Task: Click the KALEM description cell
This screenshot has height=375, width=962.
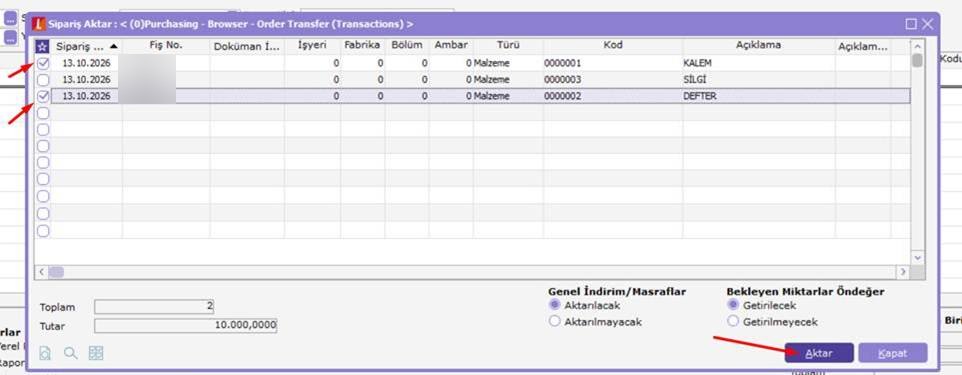Action: [x=759, y=63]
